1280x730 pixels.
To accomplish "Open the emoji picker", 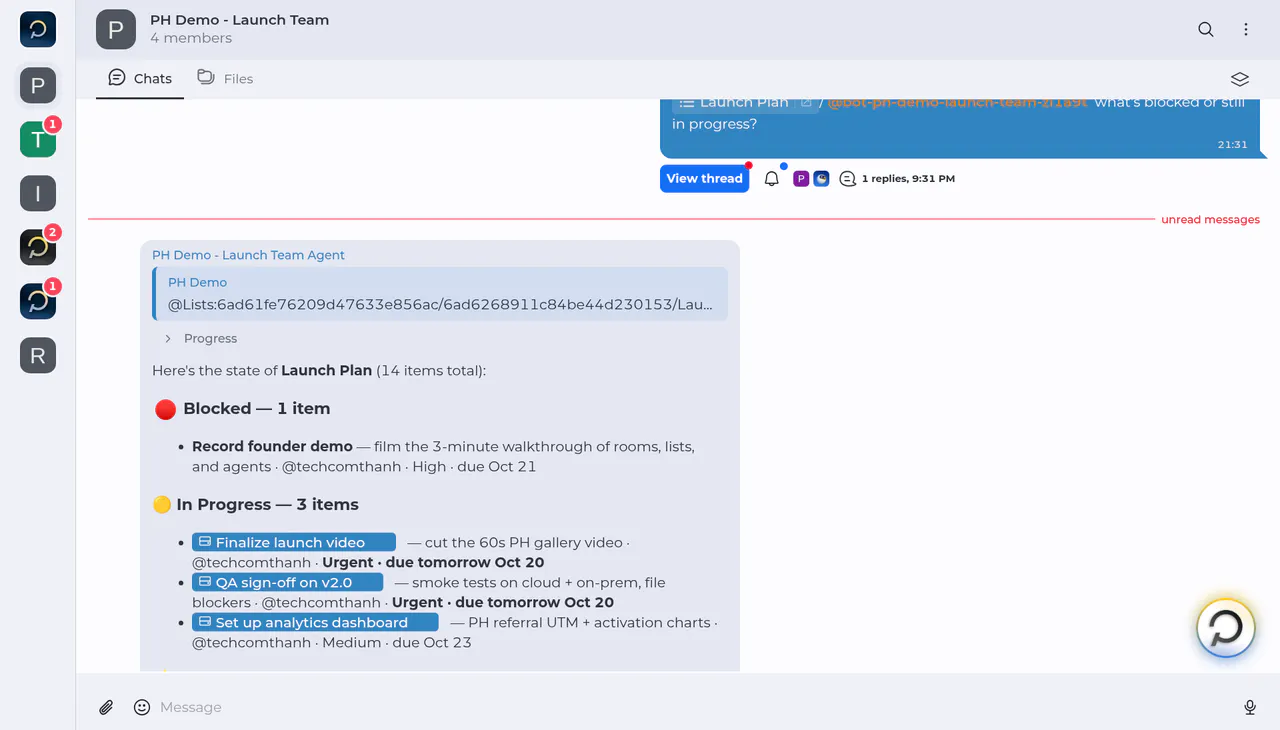I will coord(142,707).
